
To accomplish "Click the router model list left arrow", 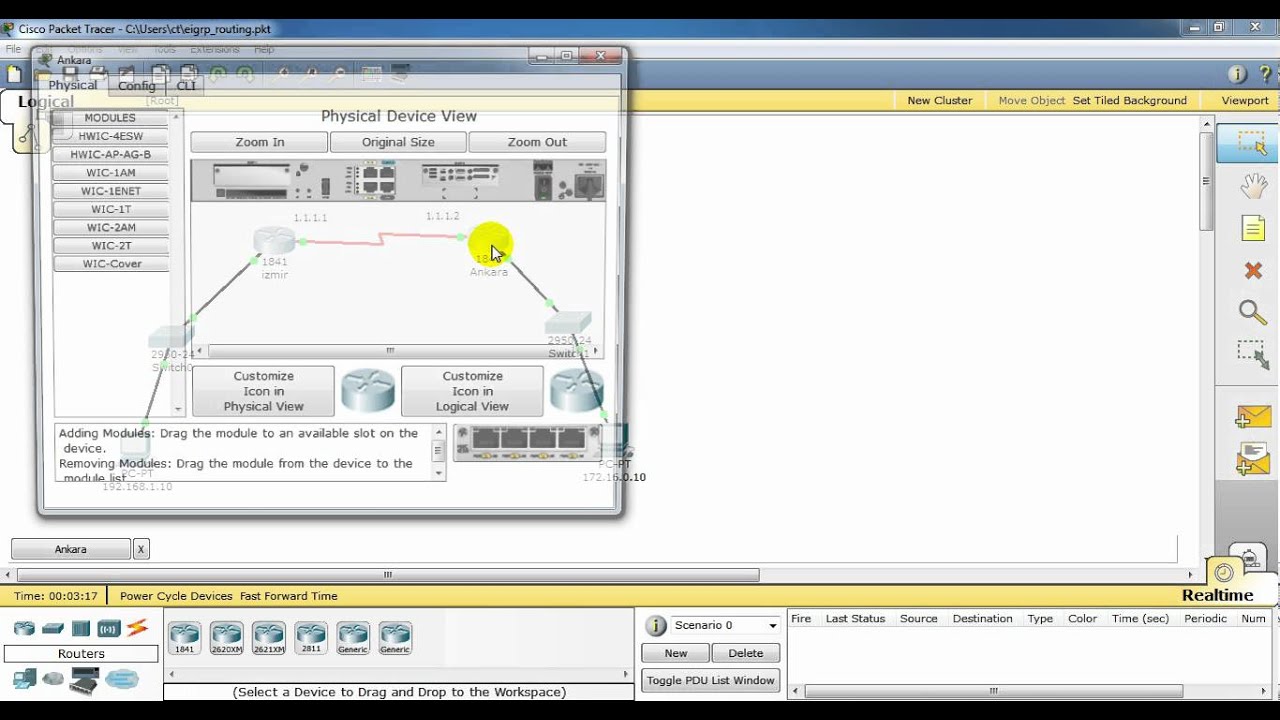I will point(170,674).
